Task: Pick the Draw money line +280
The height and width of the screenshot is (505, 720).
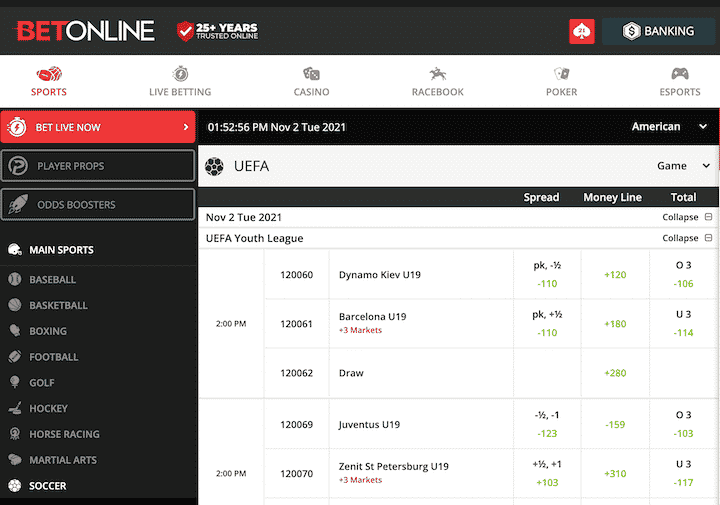Action: [x=615, y=373]
